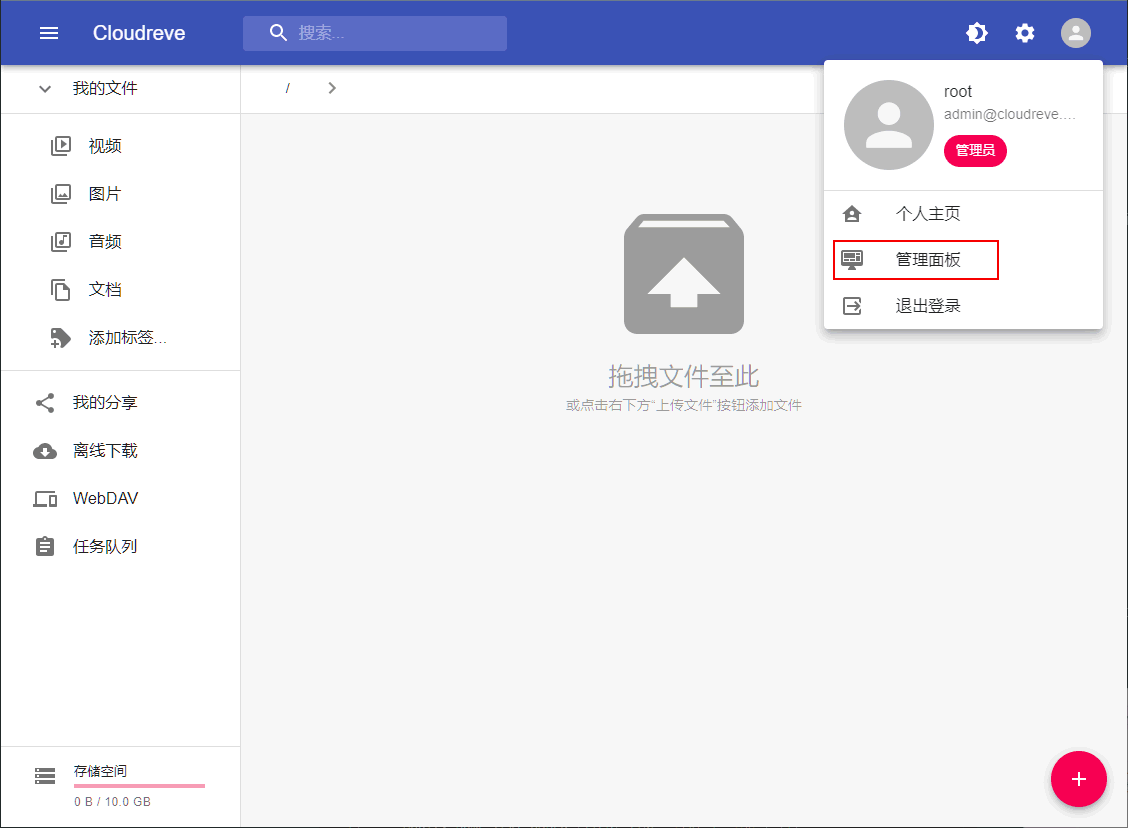Go to 我的分享 shares page
The image size is (1128, 828).
(105, 403)
